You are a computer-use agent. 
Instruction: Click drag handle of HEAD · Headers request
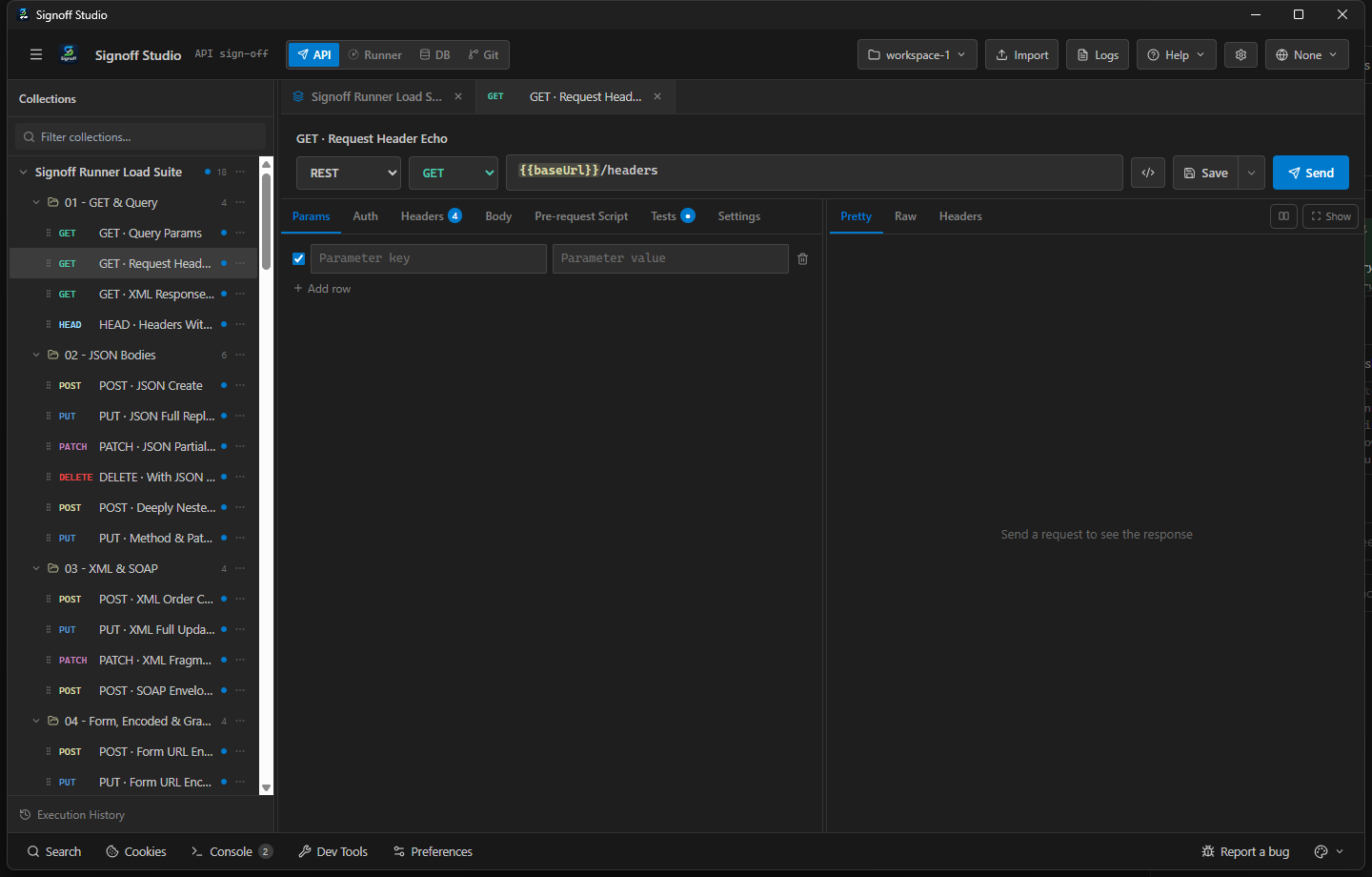(x=49, y=324)
